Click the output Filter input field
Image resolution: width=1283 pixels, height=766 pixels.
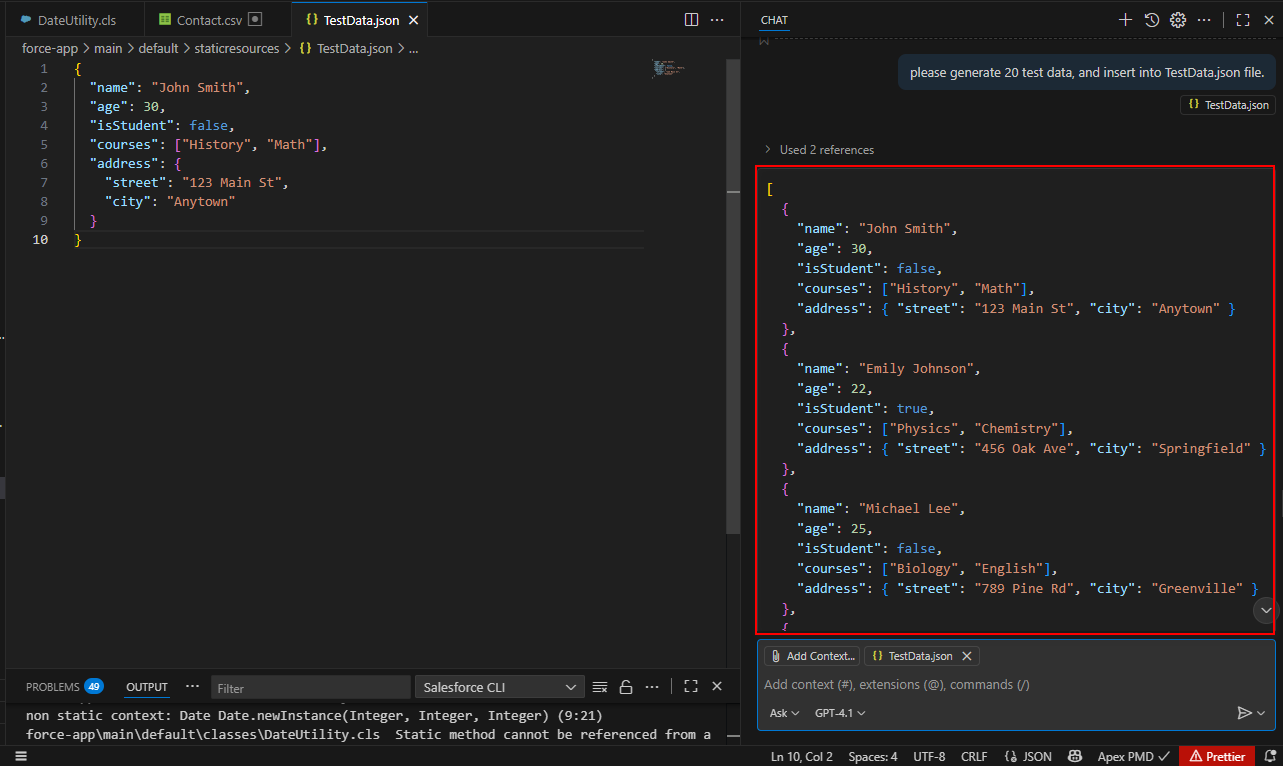click(x=310, y=688)
